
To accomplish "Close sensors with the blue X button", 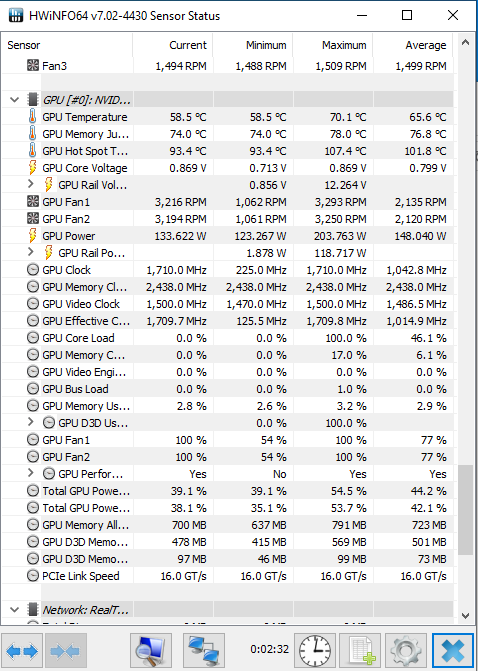I will point(453,651).
